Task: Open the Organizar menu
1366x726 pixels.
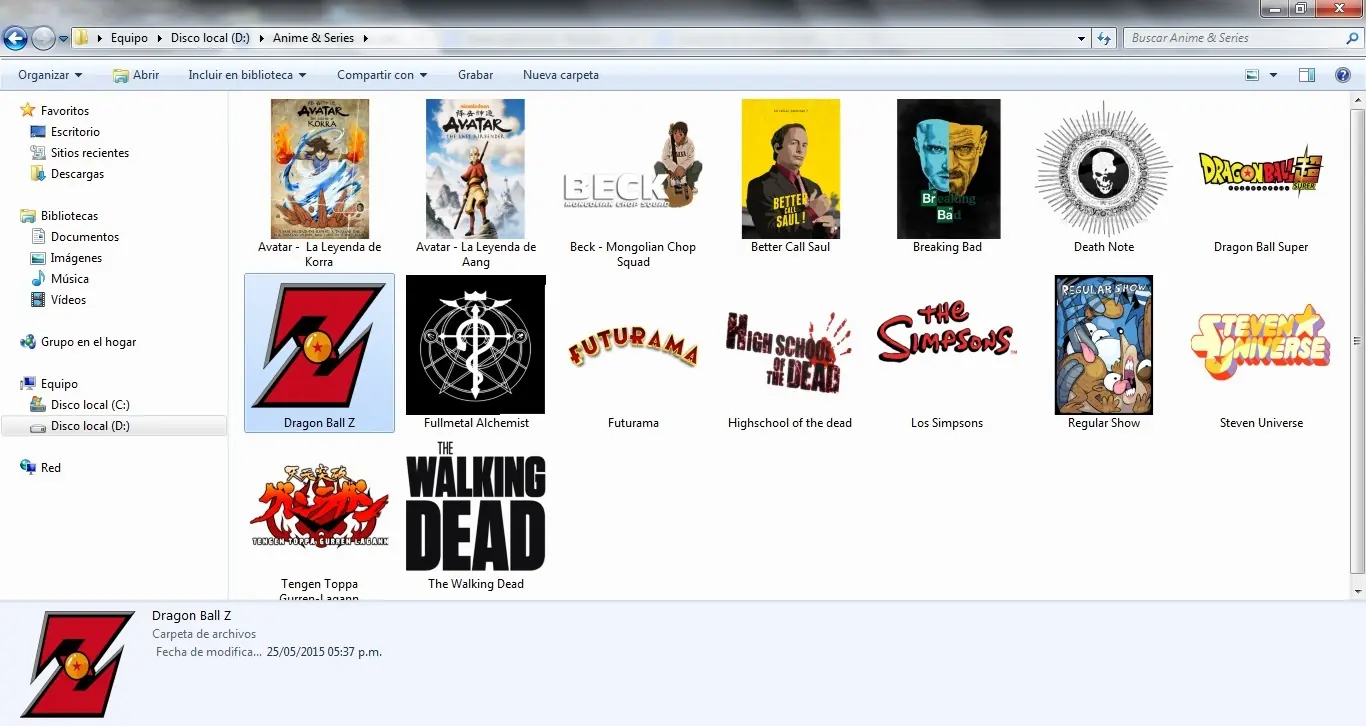Action: (x=50, y=75)
